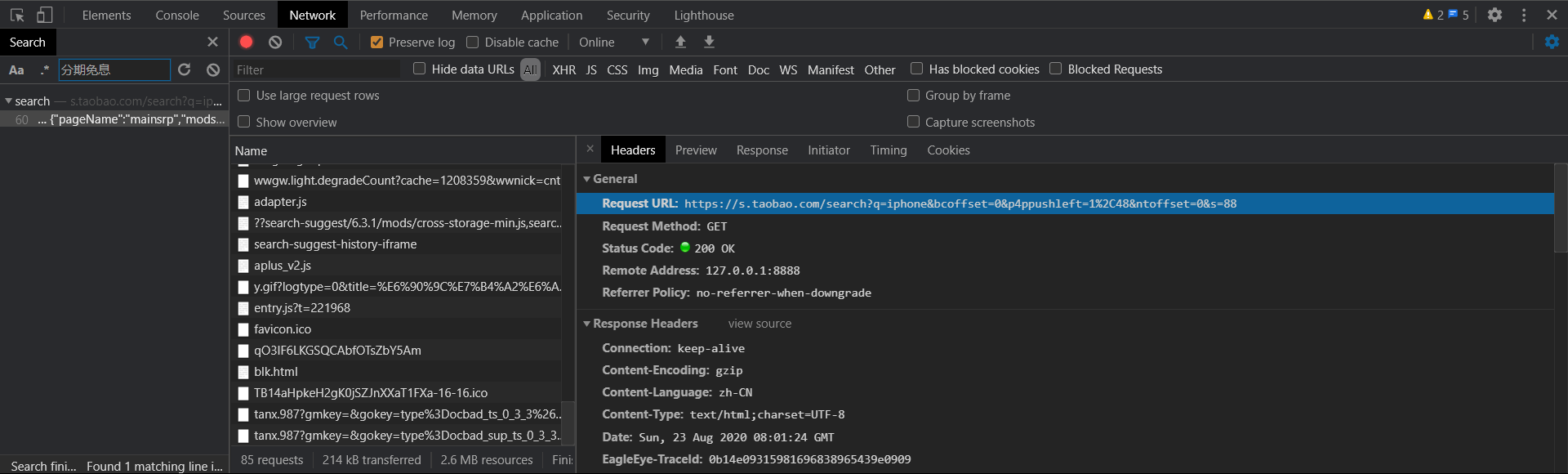Clear the network log
Viewport: 1568px width, 474px height.
(275, 42)
